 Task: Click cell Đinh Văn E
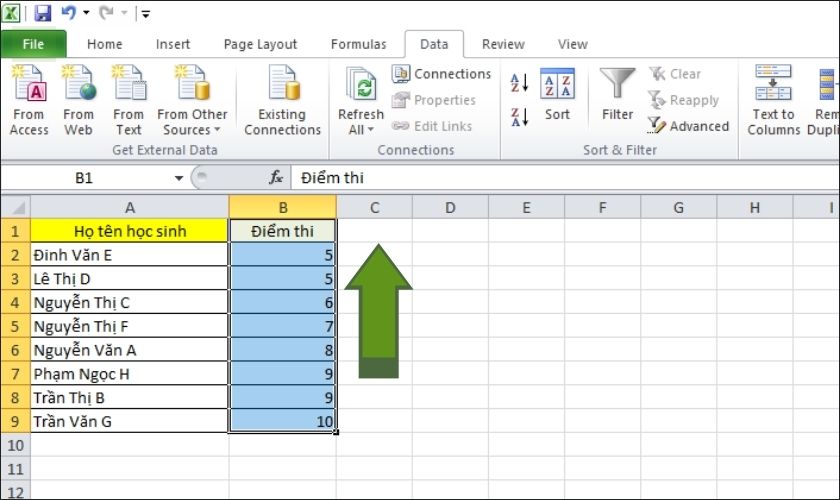[130, 255]
